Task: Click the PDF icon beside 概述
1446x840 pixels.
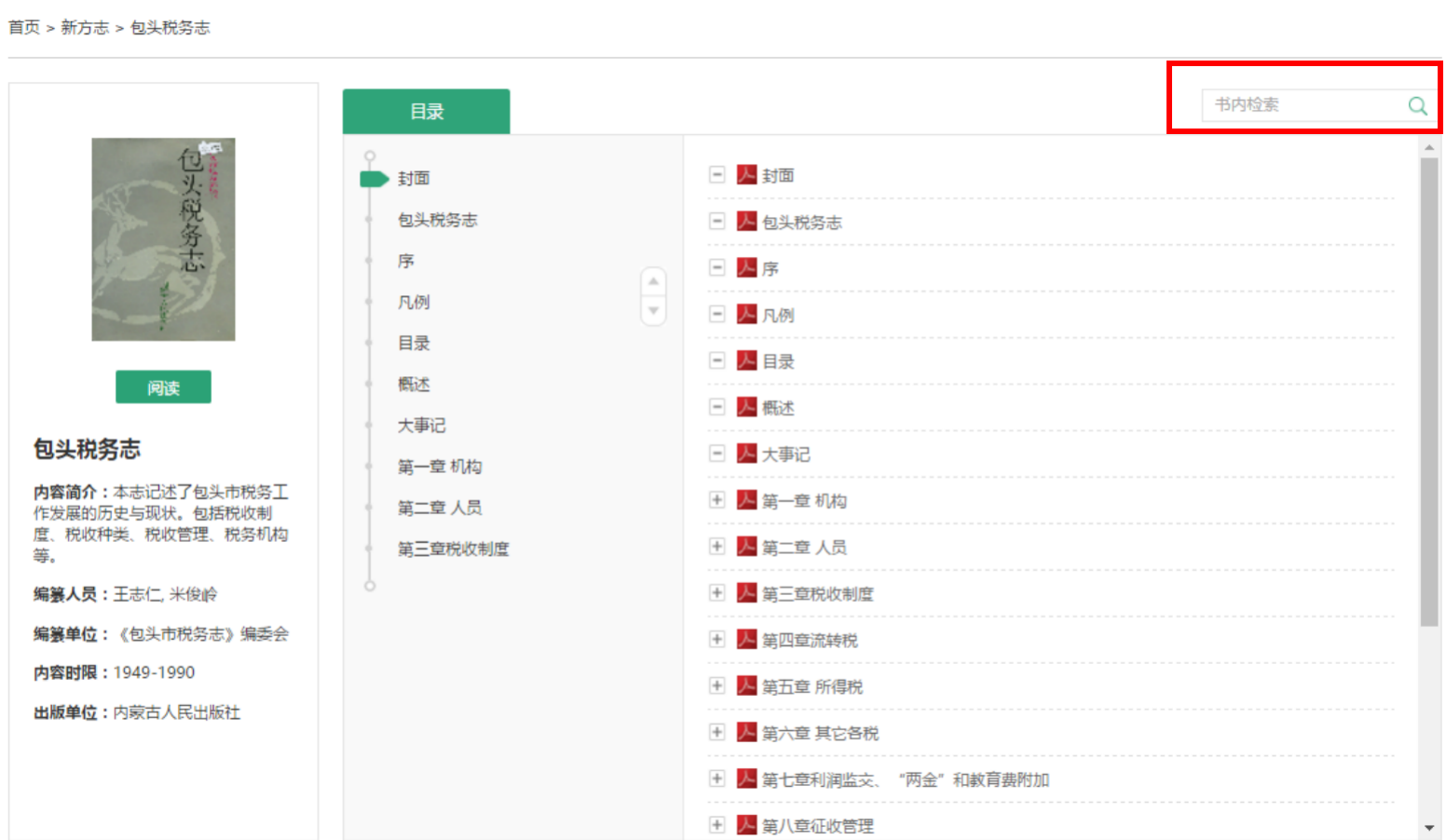Action: coord(746,407)
